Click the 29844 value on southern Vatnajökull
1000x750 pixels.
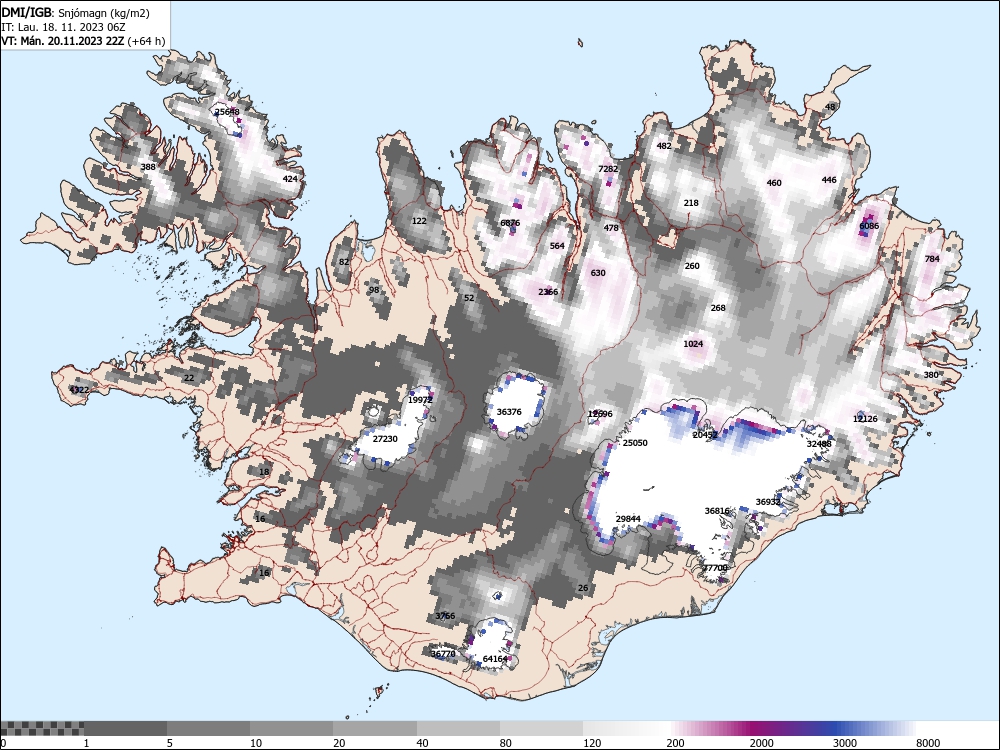pos(628,519)
